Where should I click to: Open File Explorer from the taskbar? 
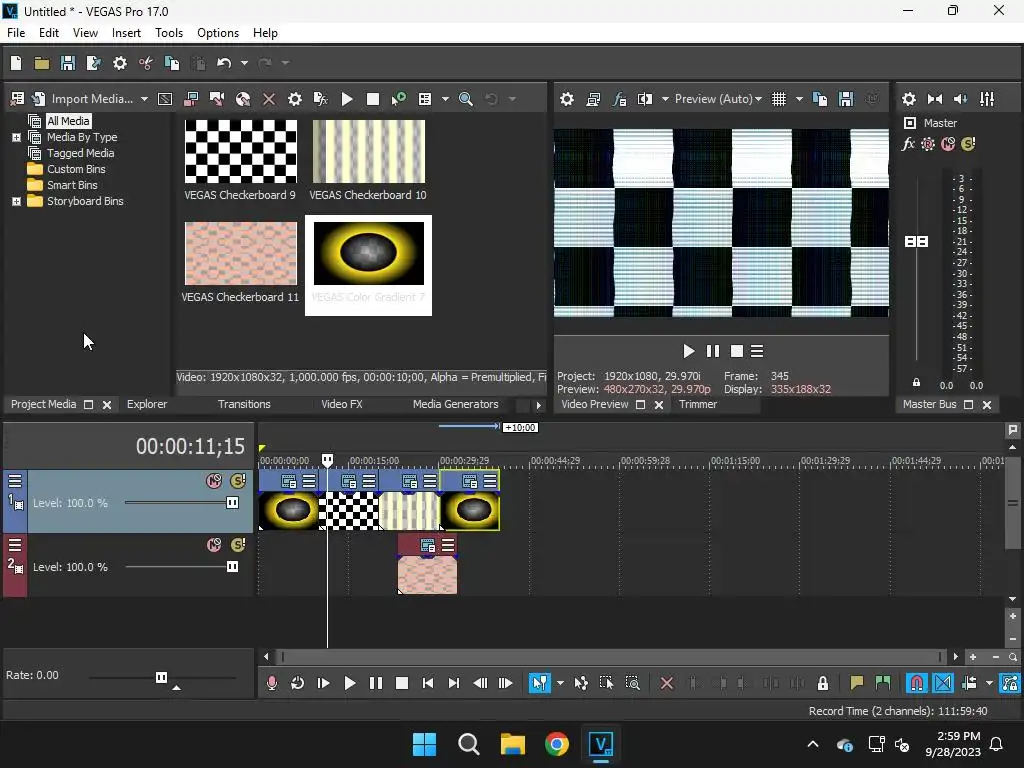pyautogui.click(x=513, y=744)
